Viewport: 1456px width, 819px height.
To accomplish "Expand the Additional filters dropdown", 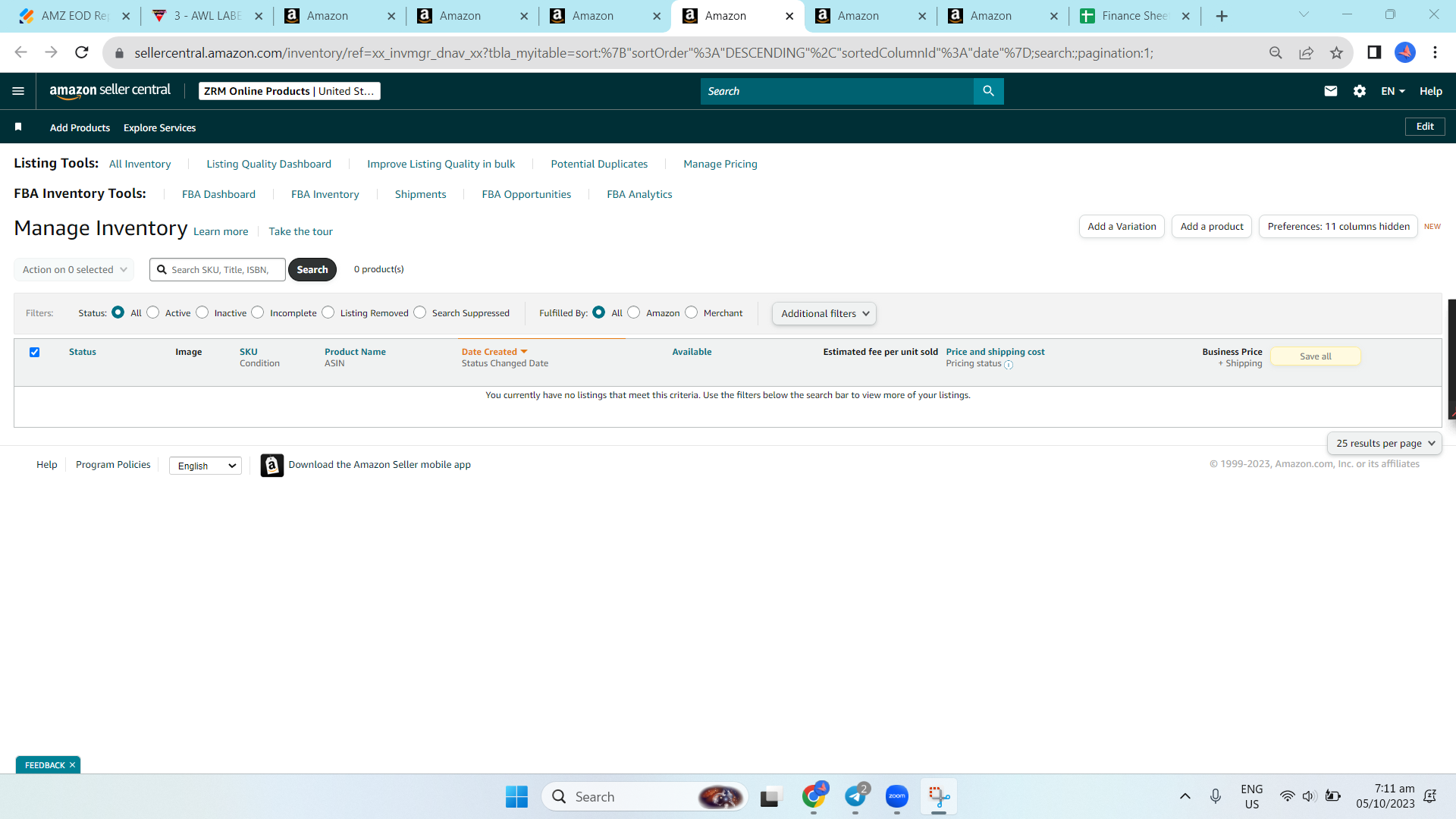I will click(824, 313).
